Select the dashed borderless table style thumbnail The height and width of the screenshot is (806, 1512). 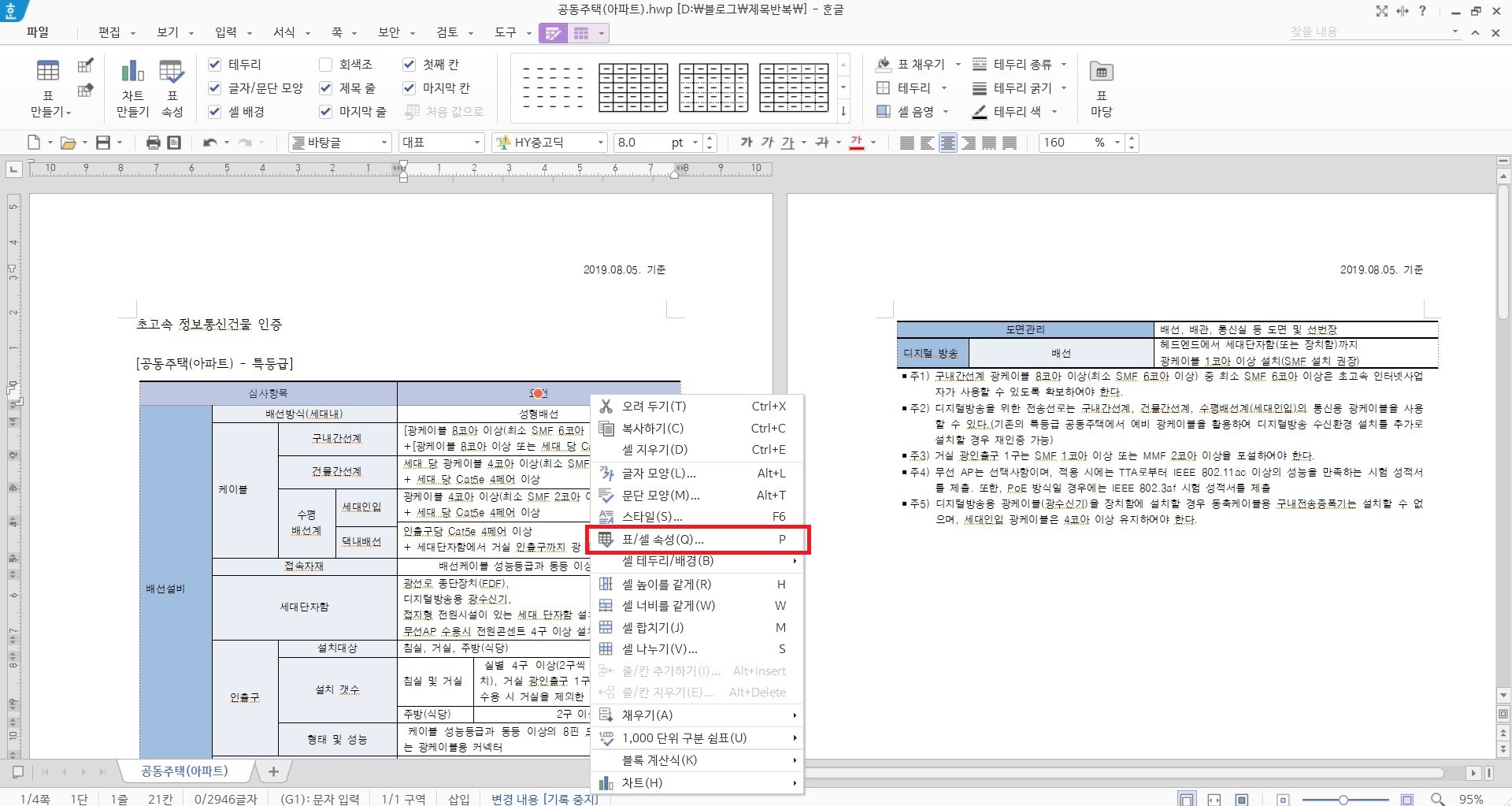[553, 87]
